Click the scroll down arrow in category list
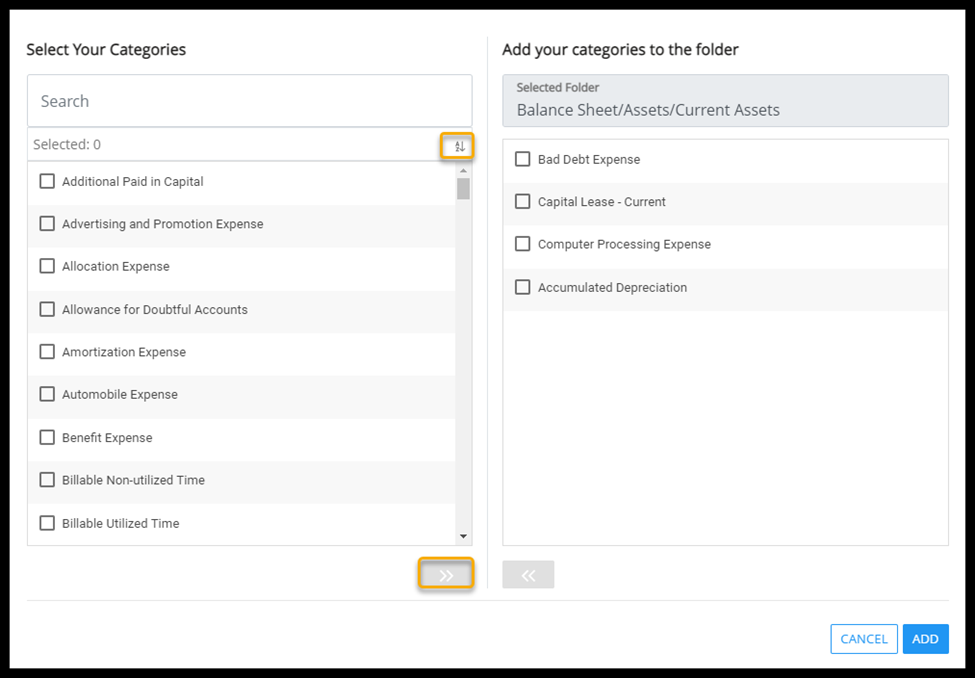 click(x=463, y=537)
